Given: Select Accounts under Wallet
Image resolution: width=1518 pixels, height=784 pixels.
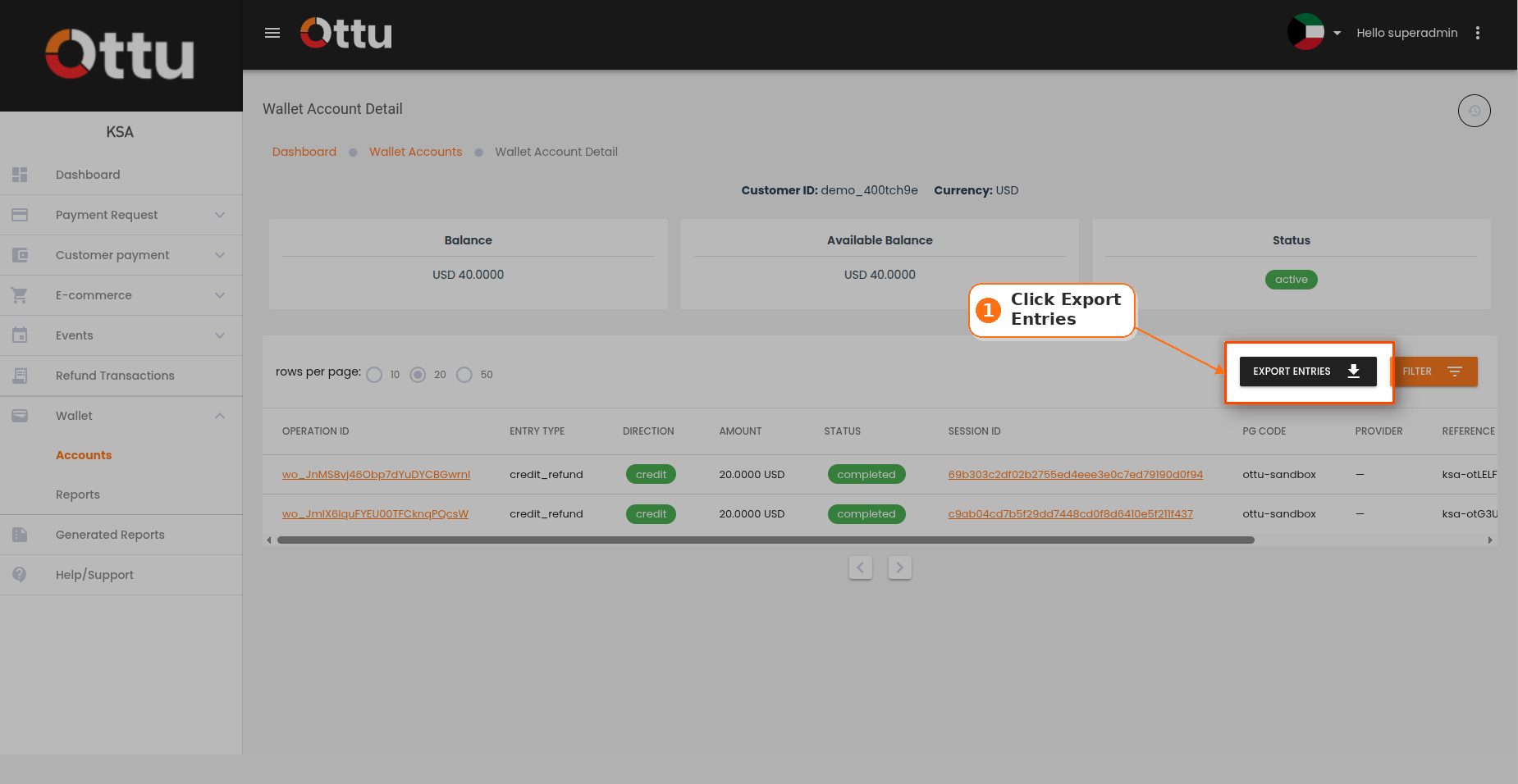Looking at the screenshot, I should click(84, 455).
